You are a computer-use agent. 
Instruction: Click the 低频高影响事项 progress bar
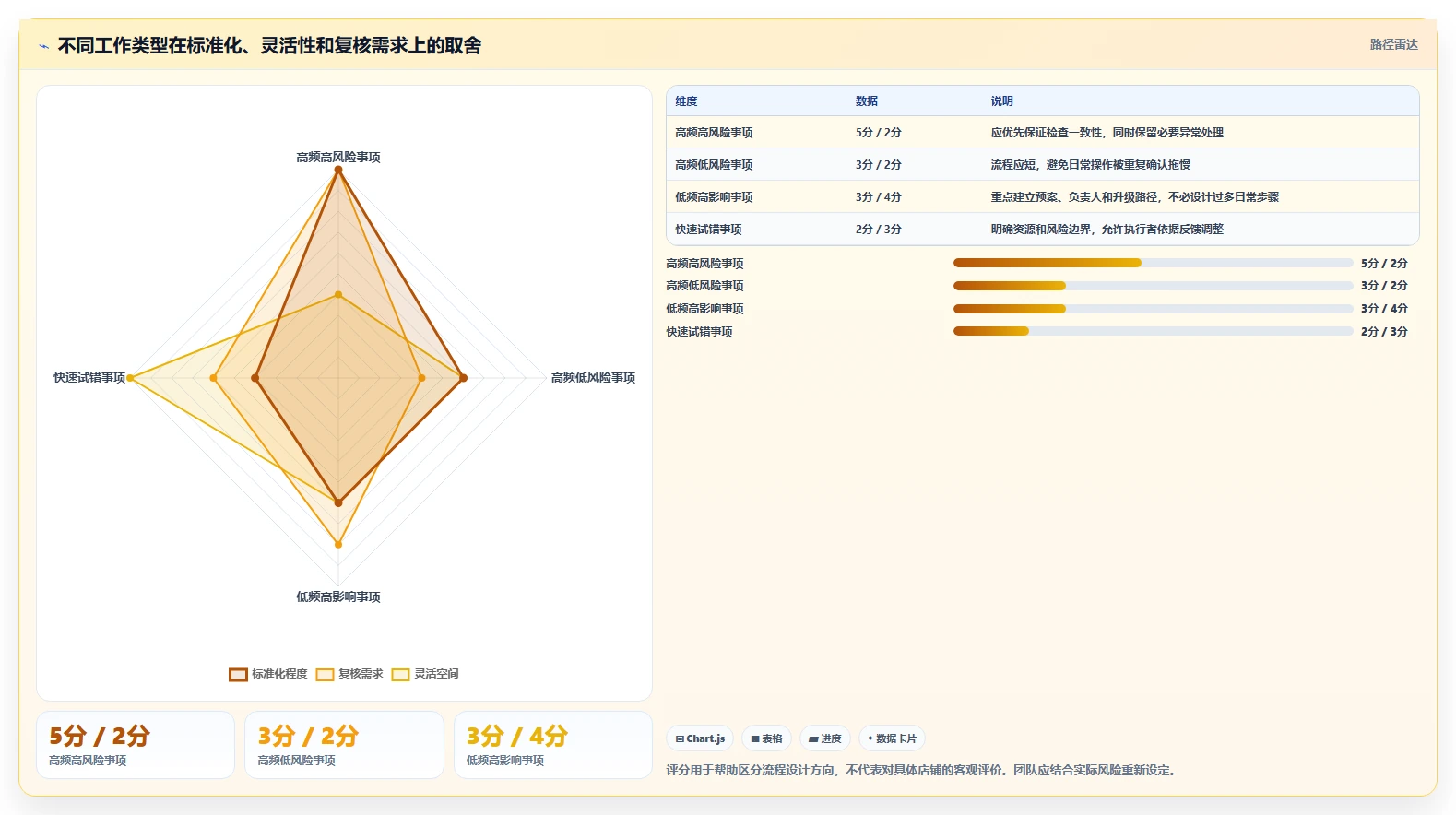(1153, 309)
